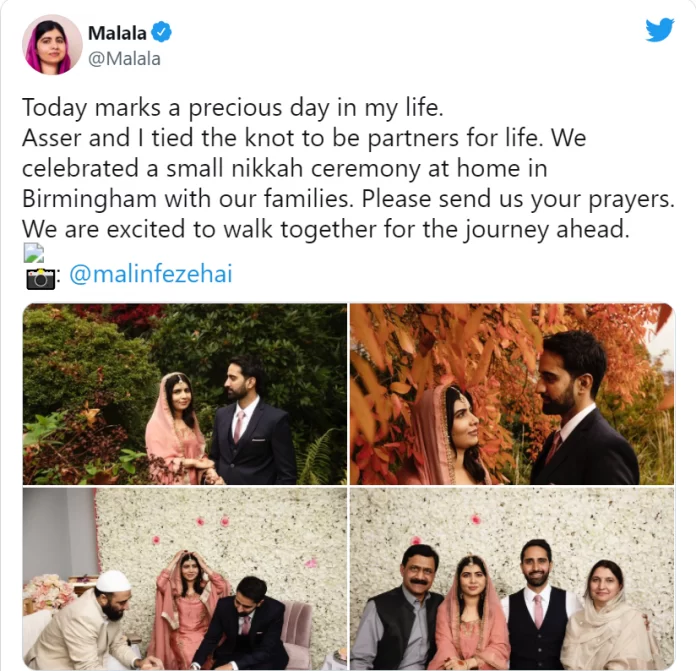Click the camera emoji icon
The image size is (696, 671).
[40, 278]
